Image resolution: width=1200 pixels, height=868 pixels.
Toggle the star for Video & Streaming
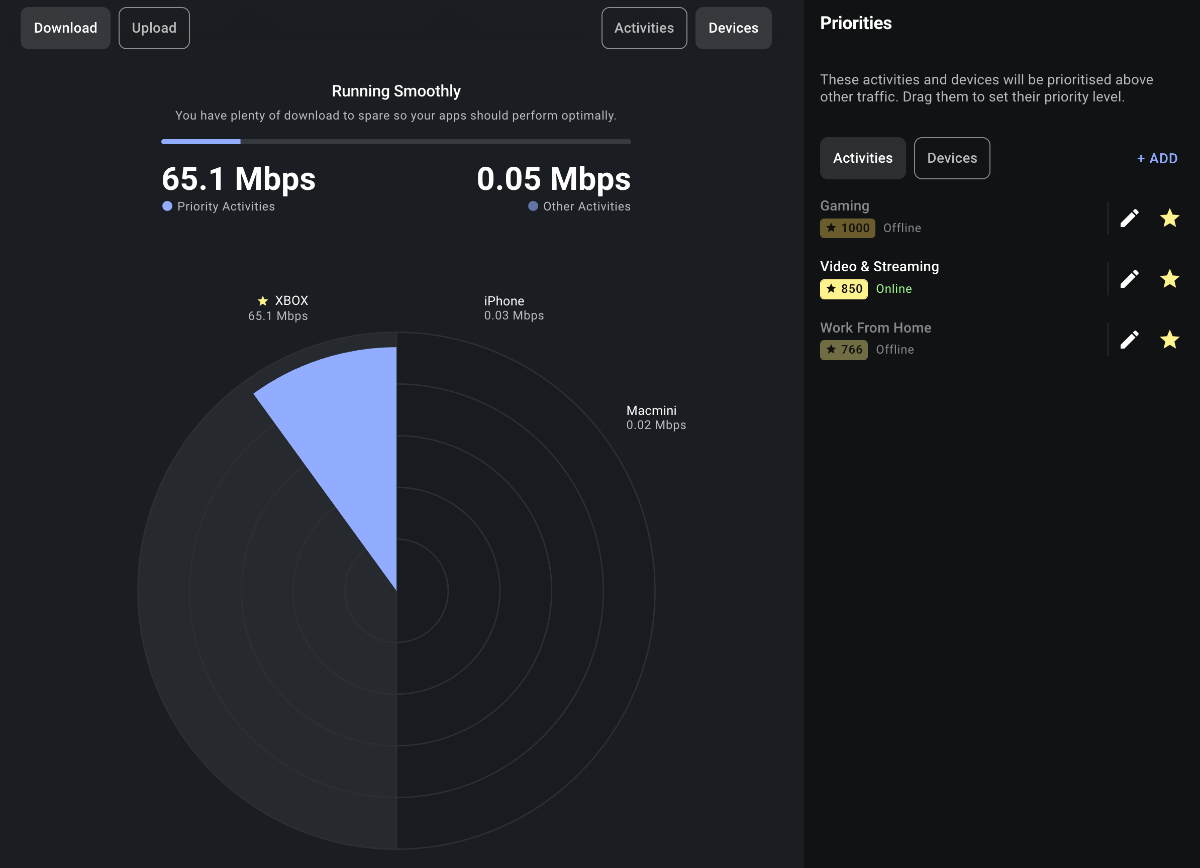tap(1169, 279)
